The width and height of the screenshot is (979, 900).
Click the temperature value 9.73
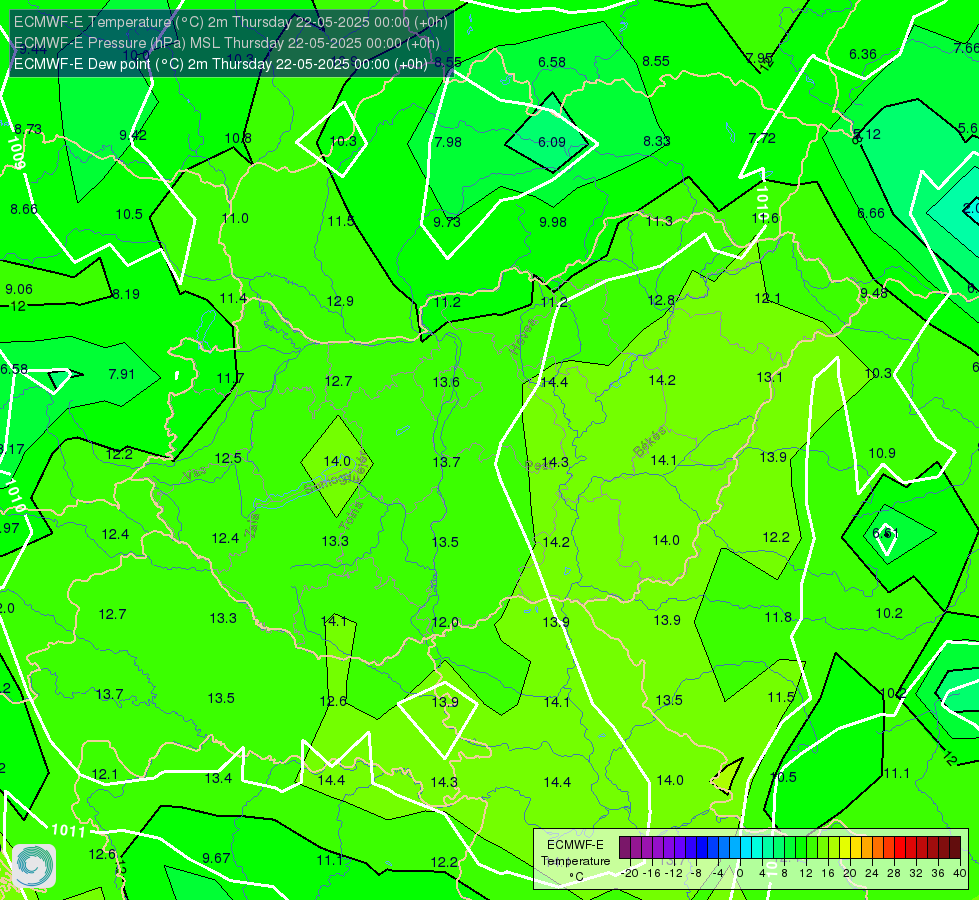(x=447, y=222)
